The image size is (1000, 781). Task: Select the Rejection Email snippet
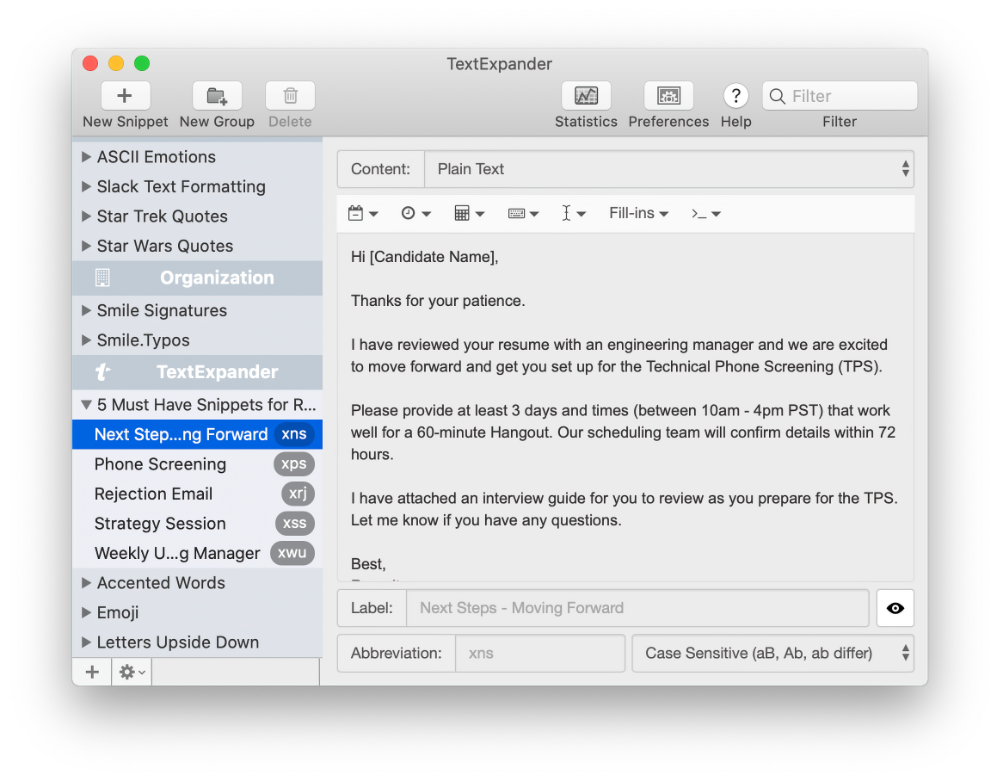(x=153, y=494)
